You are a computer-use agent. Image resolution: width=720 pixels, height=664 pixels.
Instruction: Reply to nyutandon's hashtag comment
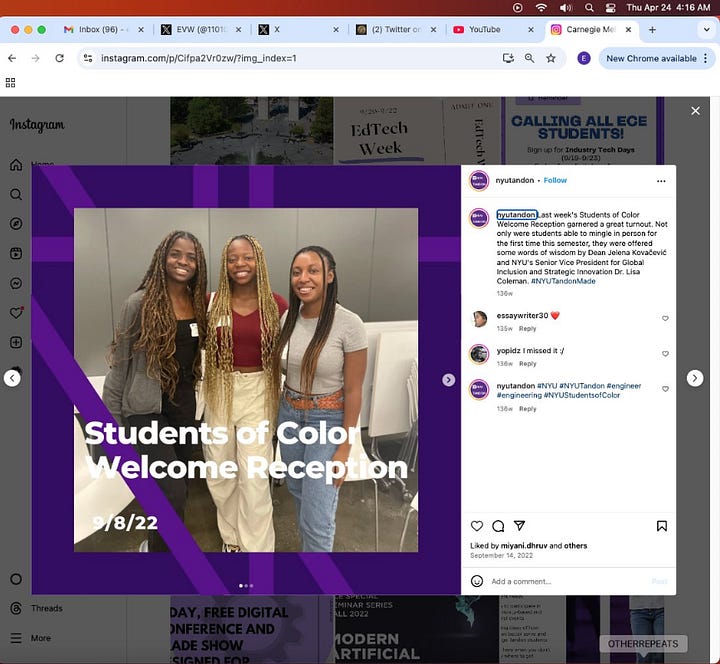[528, 409]
